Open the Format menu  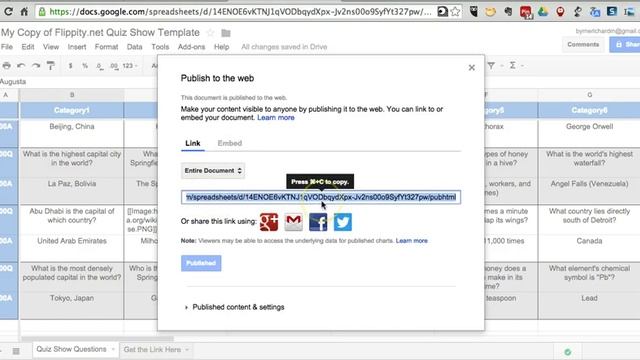(106, 47)
